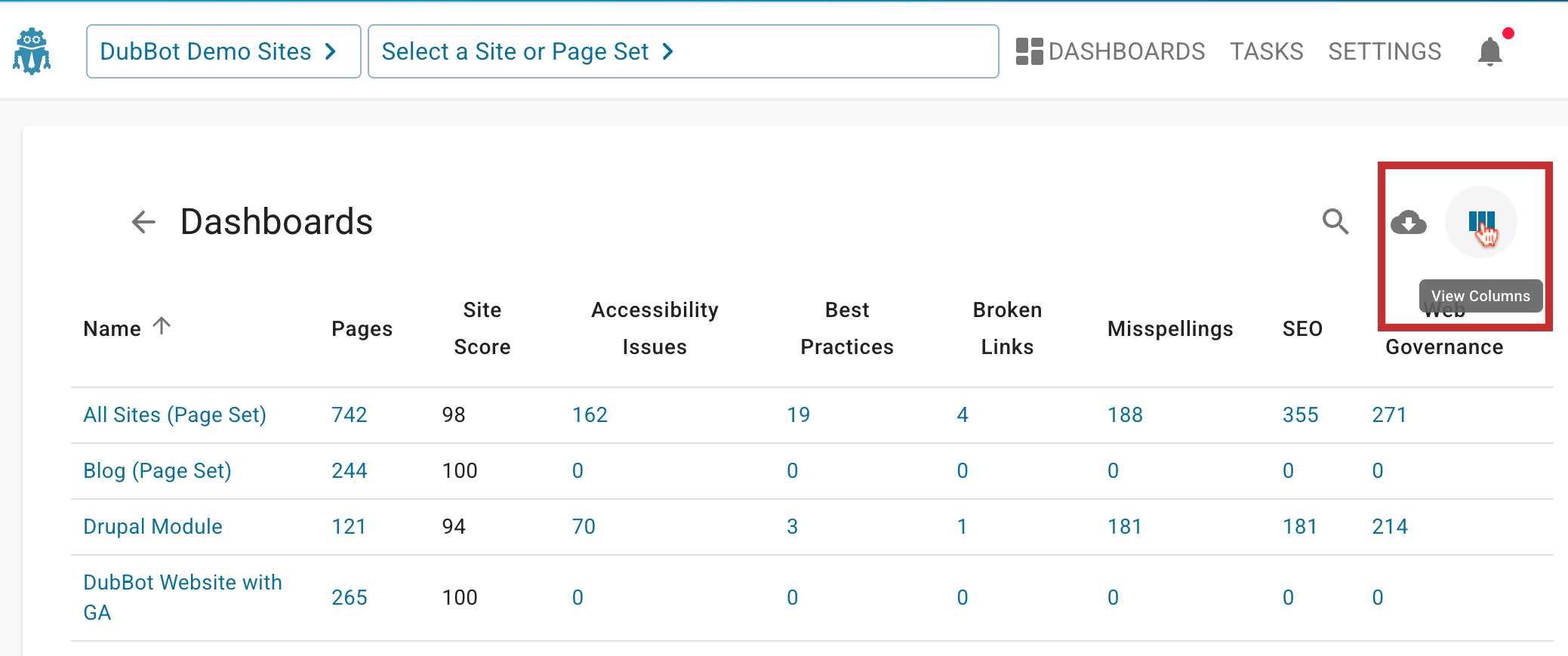
Task: Click the search magnifier icon
Action: (x=1335, y=222)
